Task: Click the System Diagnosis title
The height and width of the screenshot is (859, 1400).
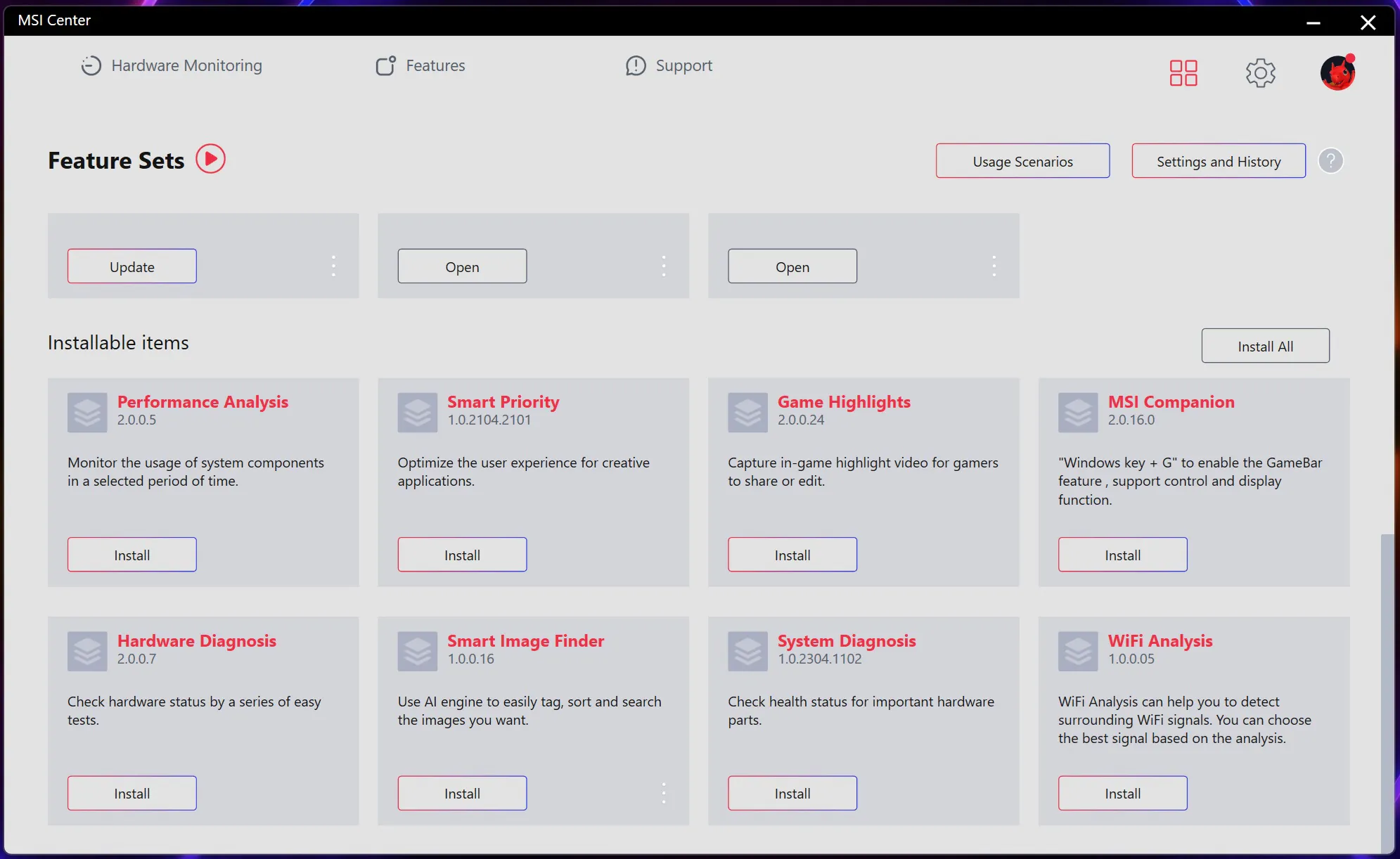Action: (x=847, y=641)
